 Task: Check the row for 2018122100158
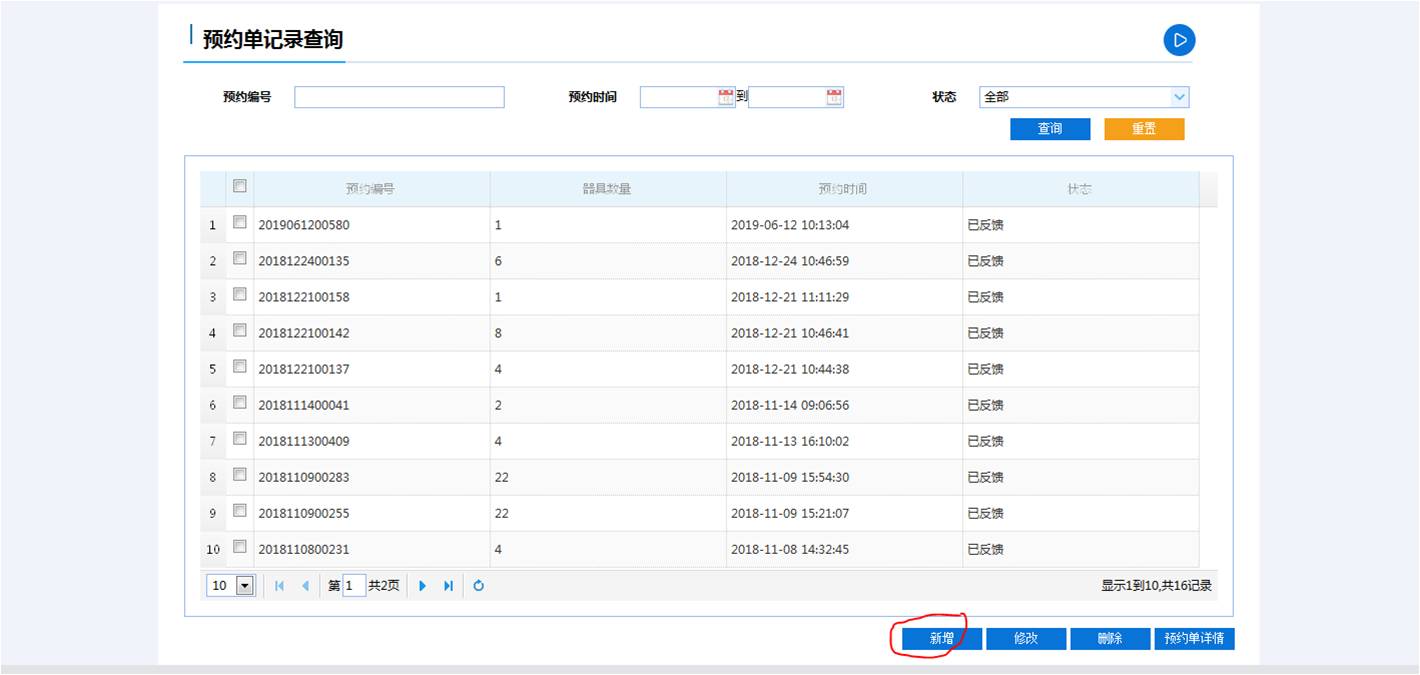[240, 294]
